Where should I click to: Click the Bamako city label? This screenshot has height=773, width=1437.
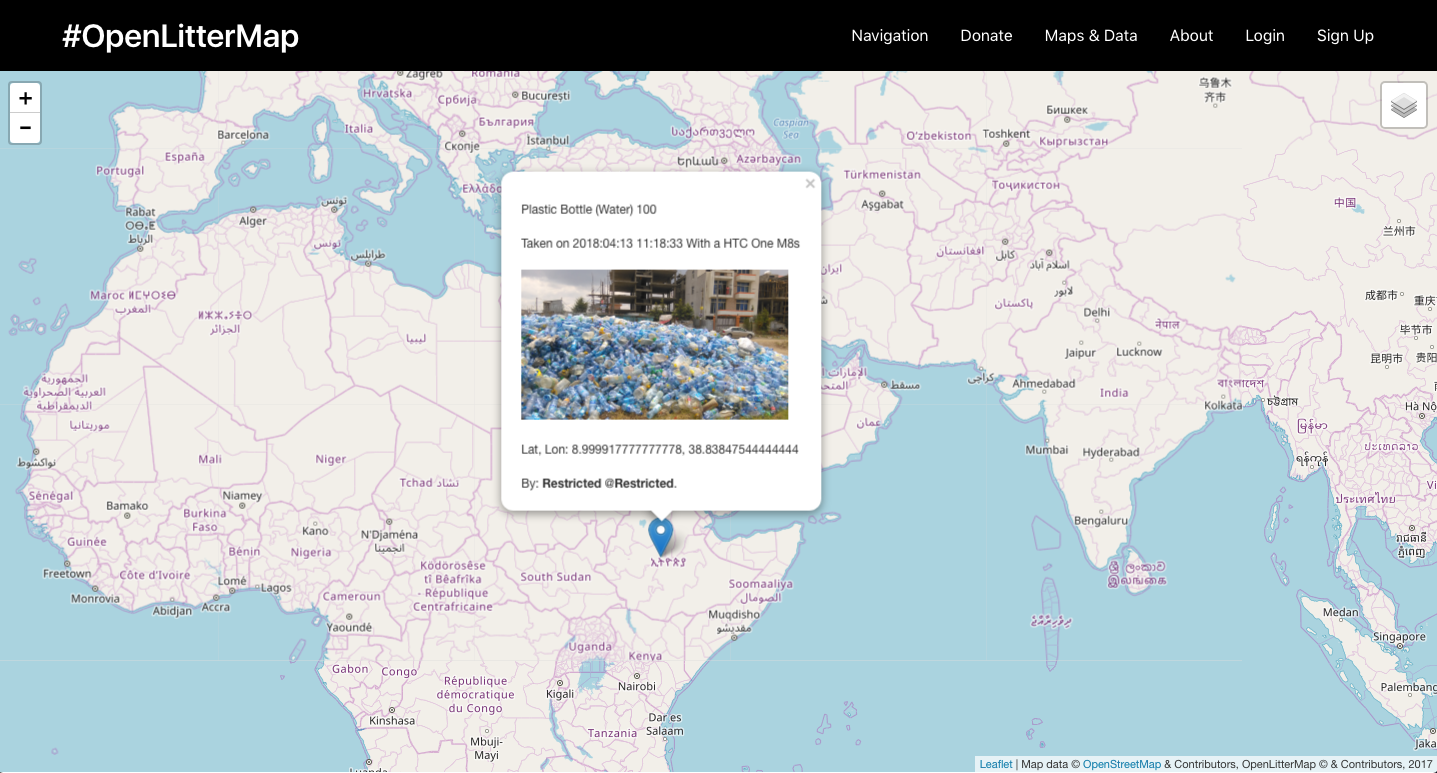point(127,506)
